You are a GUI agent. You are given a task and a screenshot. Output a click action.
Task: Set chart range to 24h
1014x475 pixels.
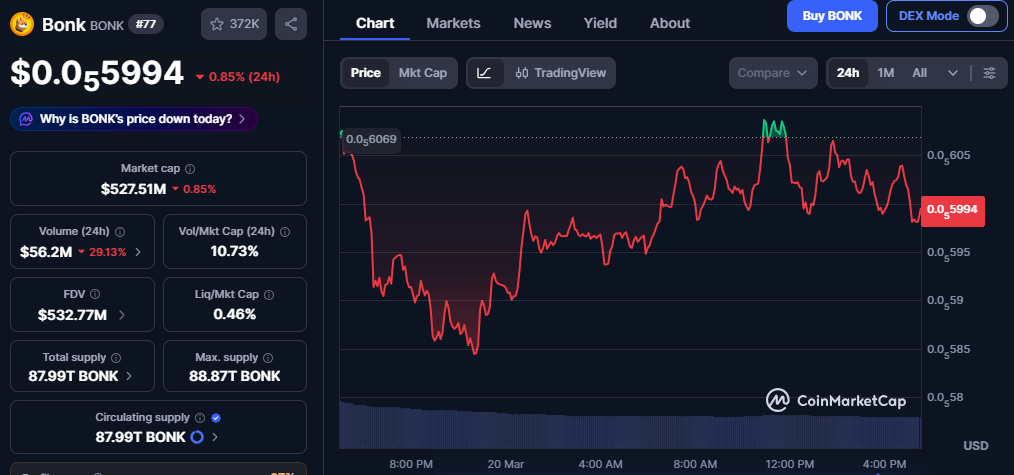(848, 73)
